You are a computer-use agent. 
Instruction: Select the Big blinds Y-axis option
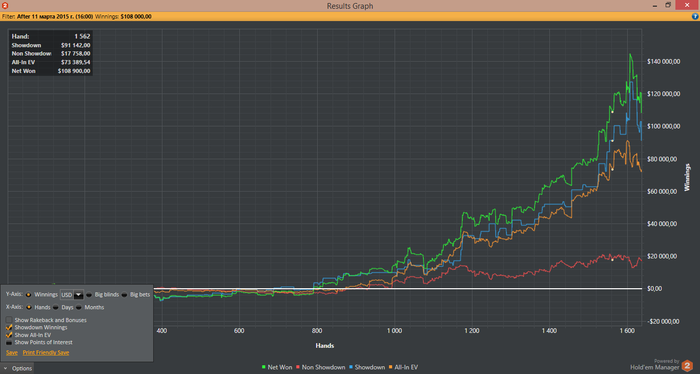click(89, 295)
